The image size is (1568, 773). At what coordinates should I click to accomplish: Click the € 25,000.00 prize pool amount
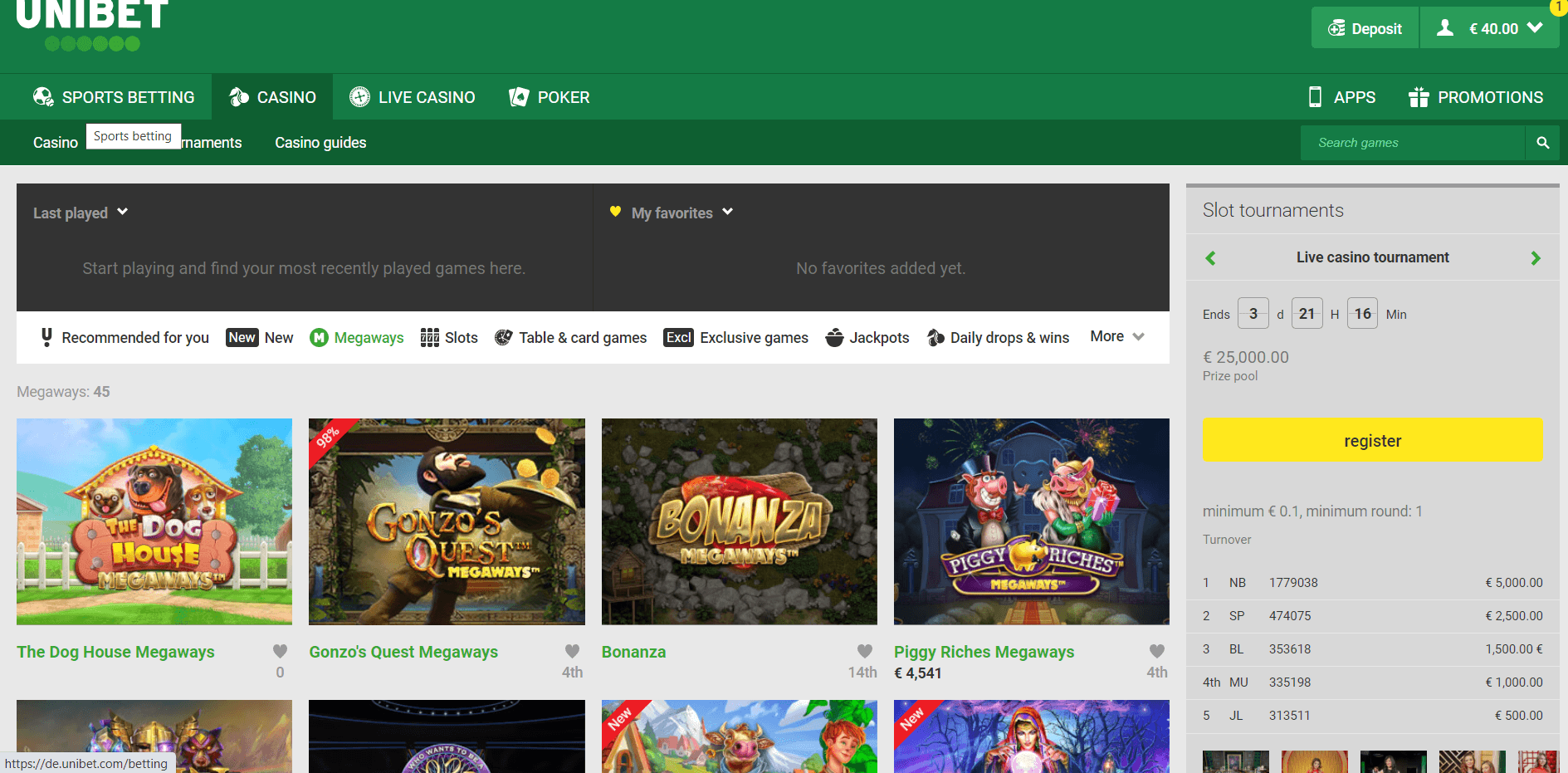point(1246,357)
